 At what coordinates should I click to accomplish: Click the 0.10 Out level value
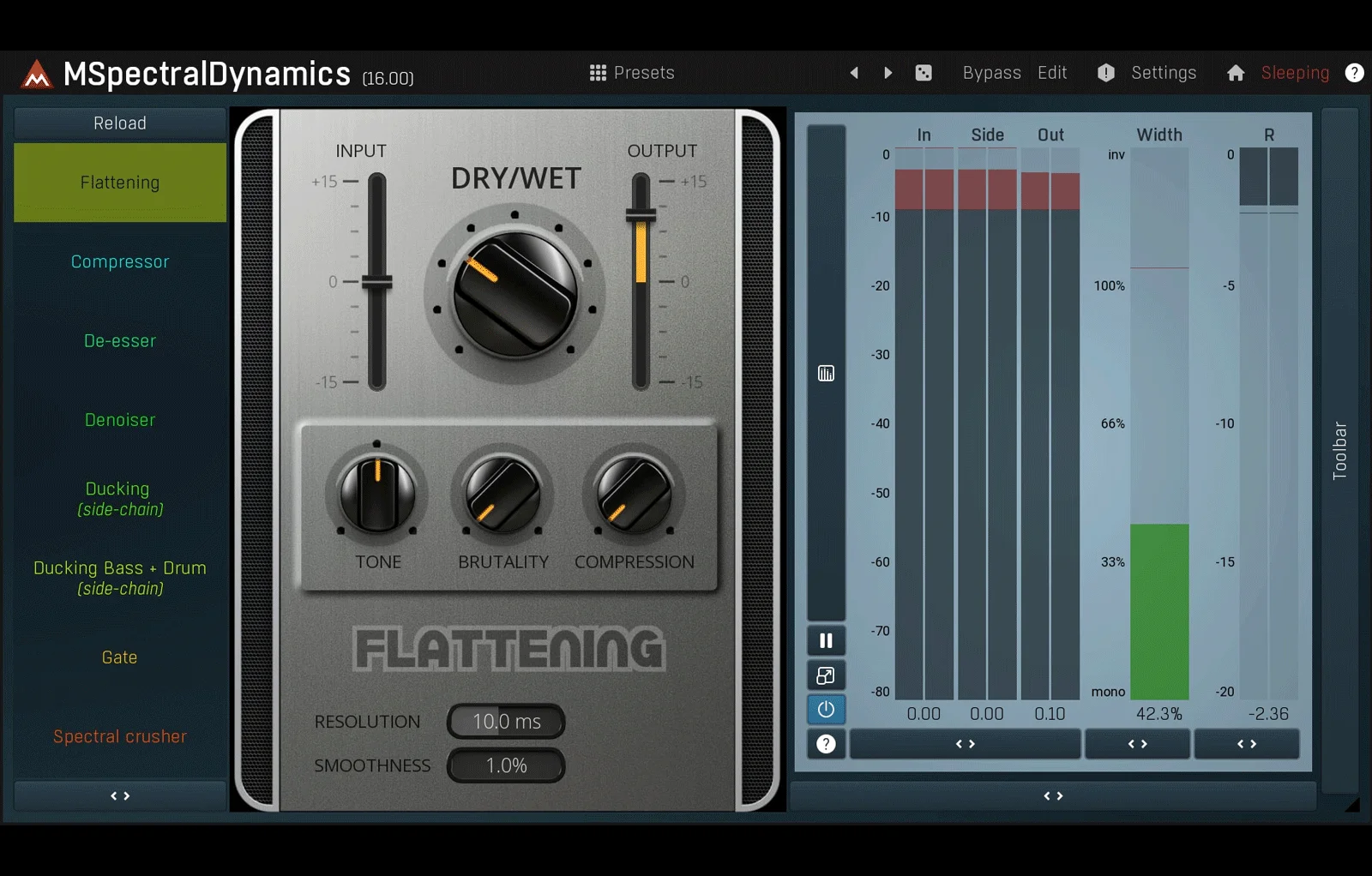click(x=1050, y=714)
